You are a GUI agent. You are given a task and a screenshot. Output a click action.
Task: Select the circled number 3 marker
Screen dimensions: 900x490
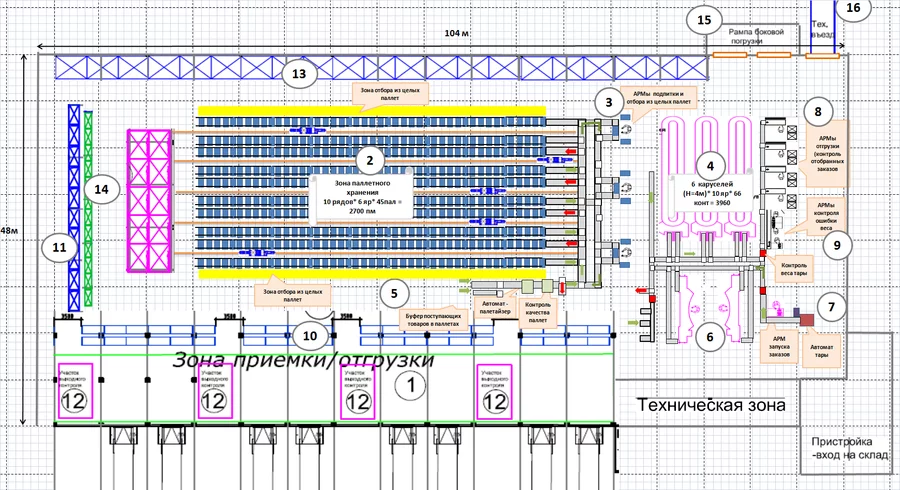click(609, 102)
